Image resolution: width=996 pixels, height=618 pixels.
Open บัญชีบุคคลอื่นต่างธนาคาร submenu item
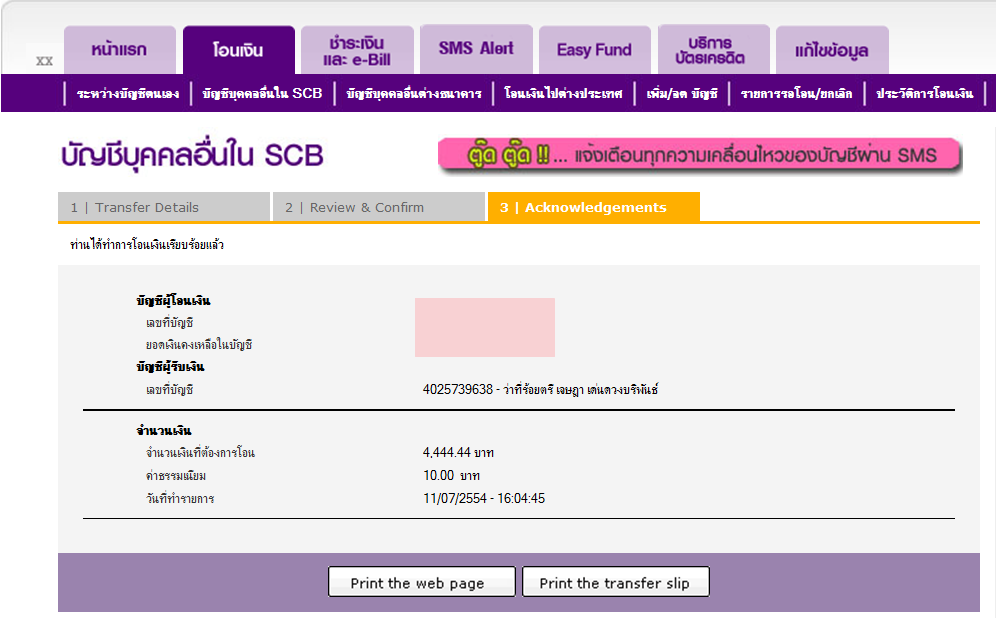(414, 94)
